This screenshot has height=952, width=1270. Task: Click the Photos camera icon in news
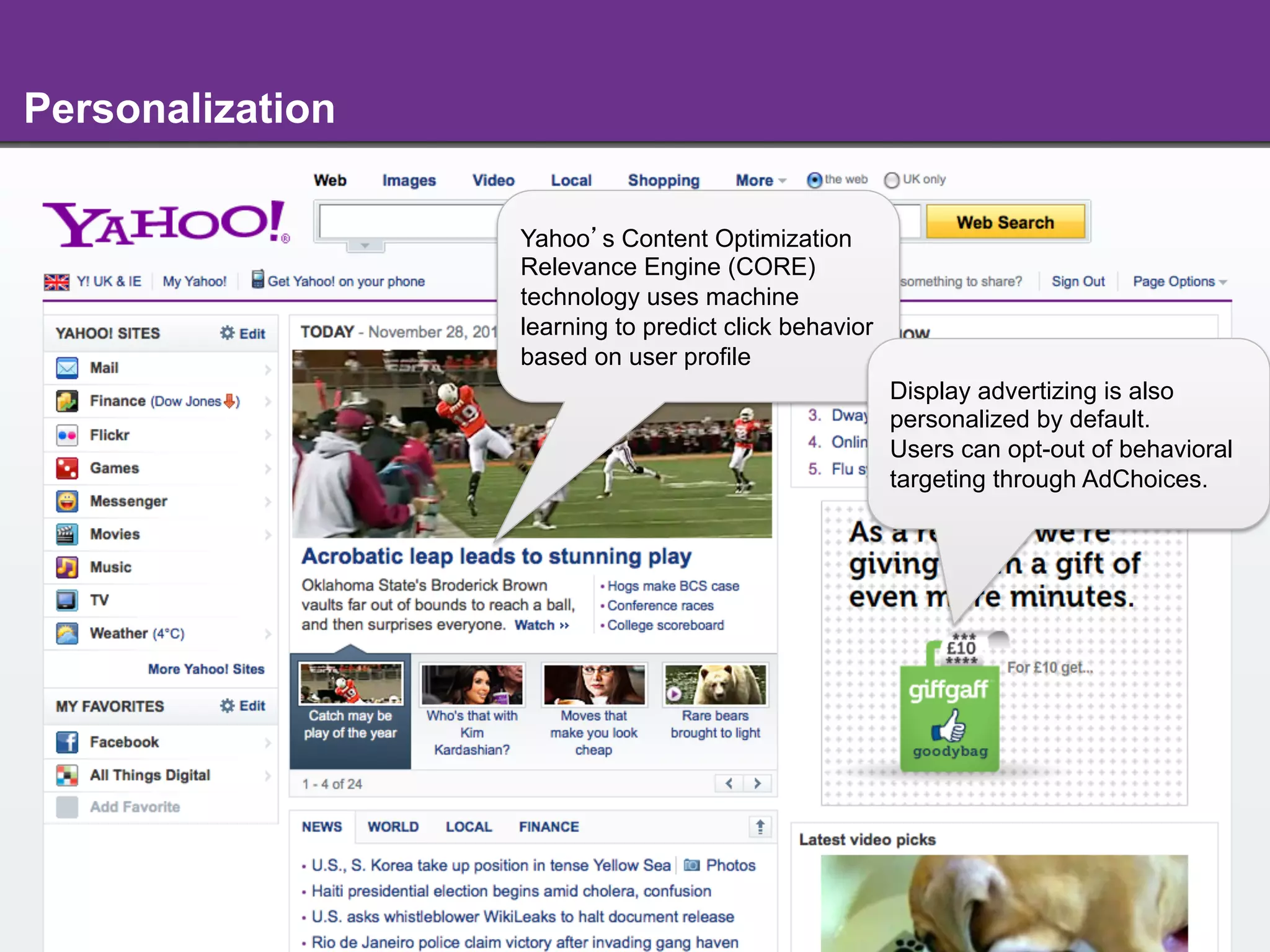(691, 865)
